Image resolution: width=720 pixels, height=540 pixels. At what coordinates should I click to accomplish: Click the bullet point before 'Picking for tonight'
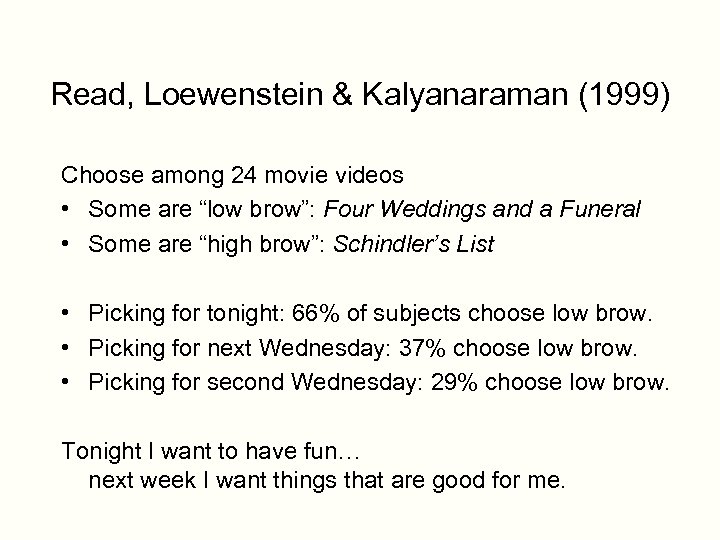[68, 316]
